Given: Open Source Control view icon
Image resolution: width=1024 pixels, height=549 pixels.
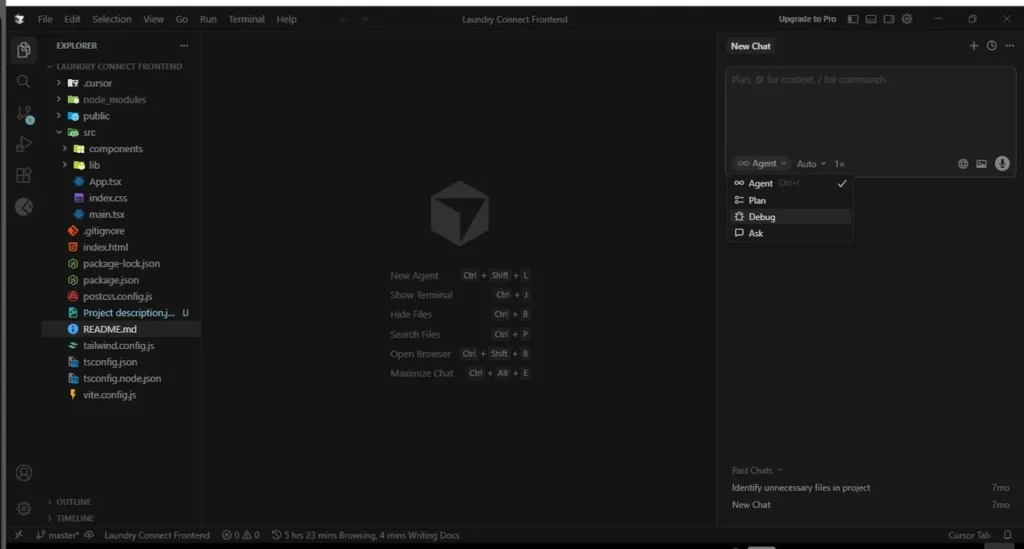Looking at the screenshot, I should (24, 114).
